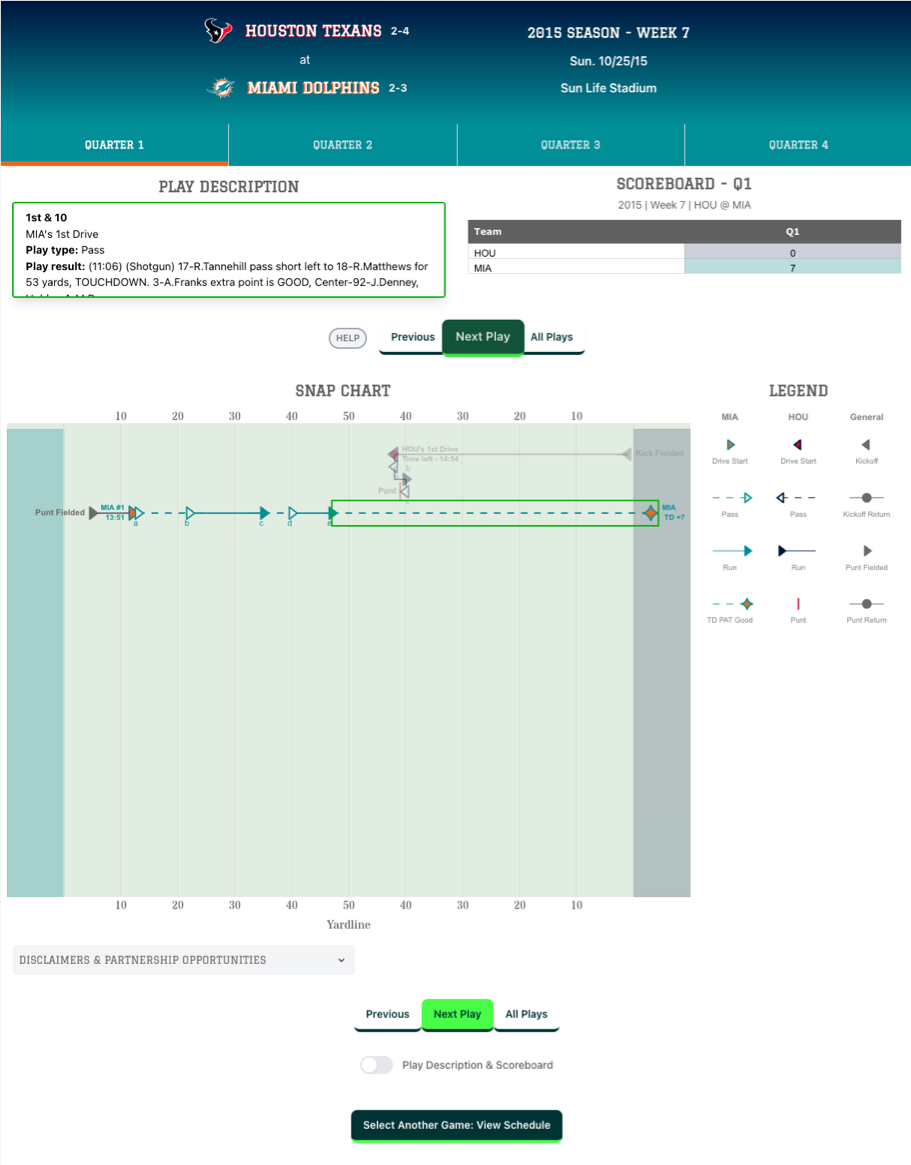Click the Play Description text box

229,250
